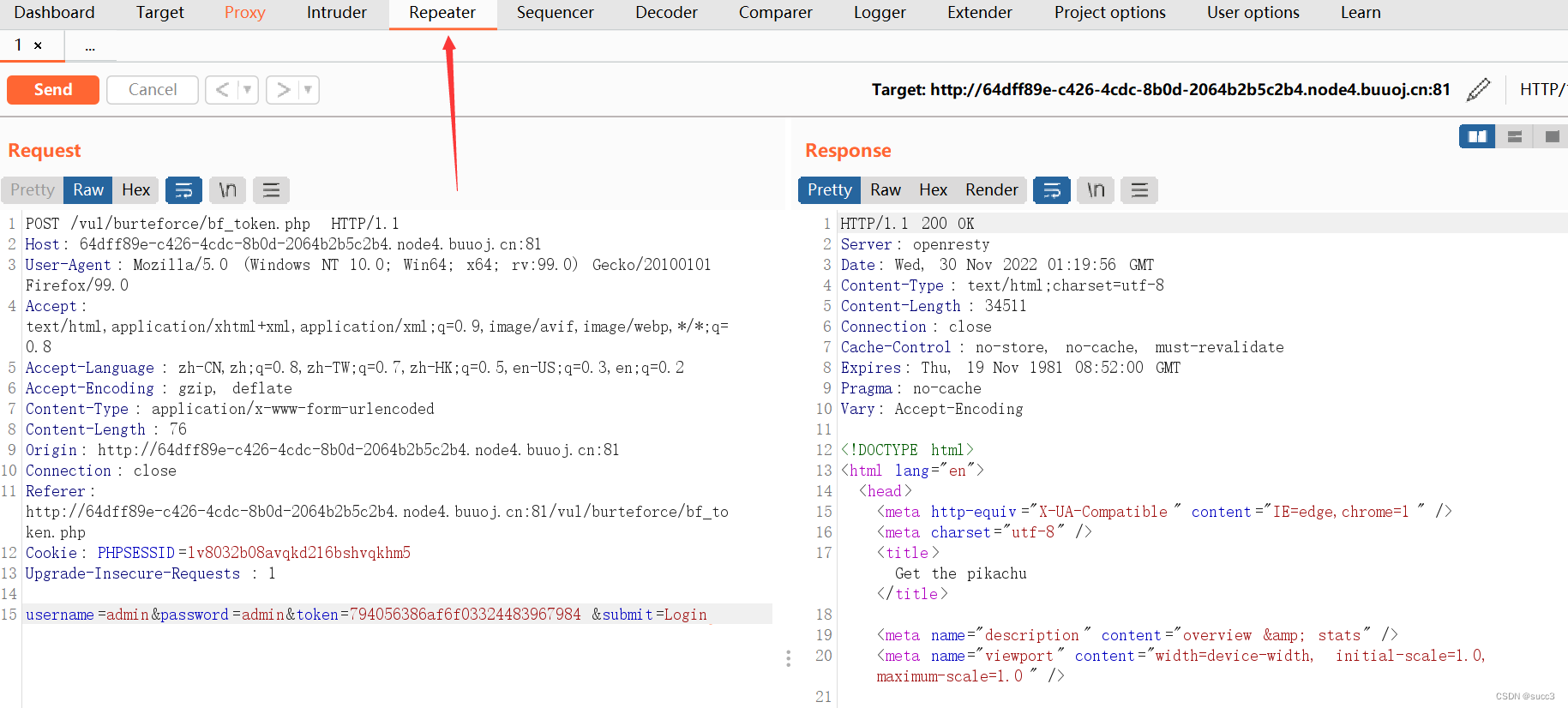Toggle word wrap in Response panel
This screenshot has height=708, width=1568.
coord(1052,189)
